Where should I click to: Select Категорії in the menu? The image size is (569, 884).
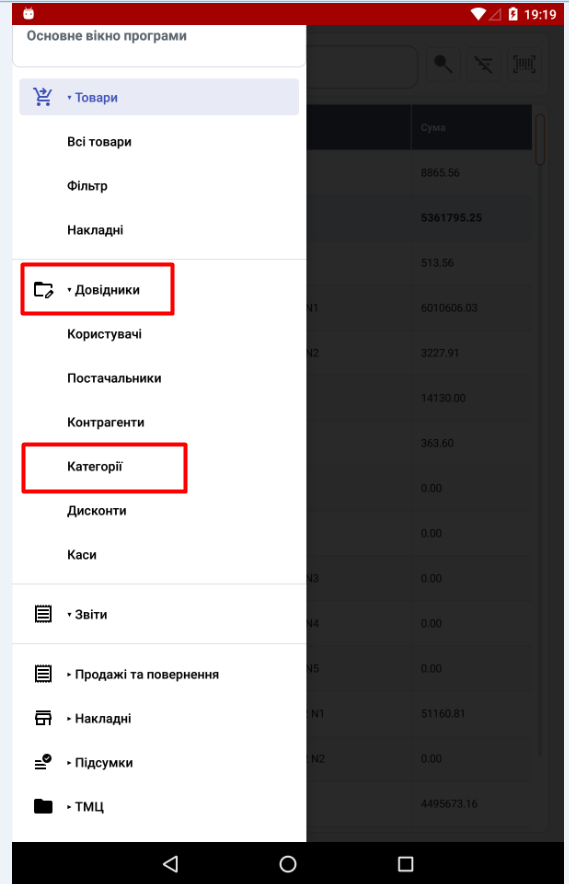coord(95,466)
